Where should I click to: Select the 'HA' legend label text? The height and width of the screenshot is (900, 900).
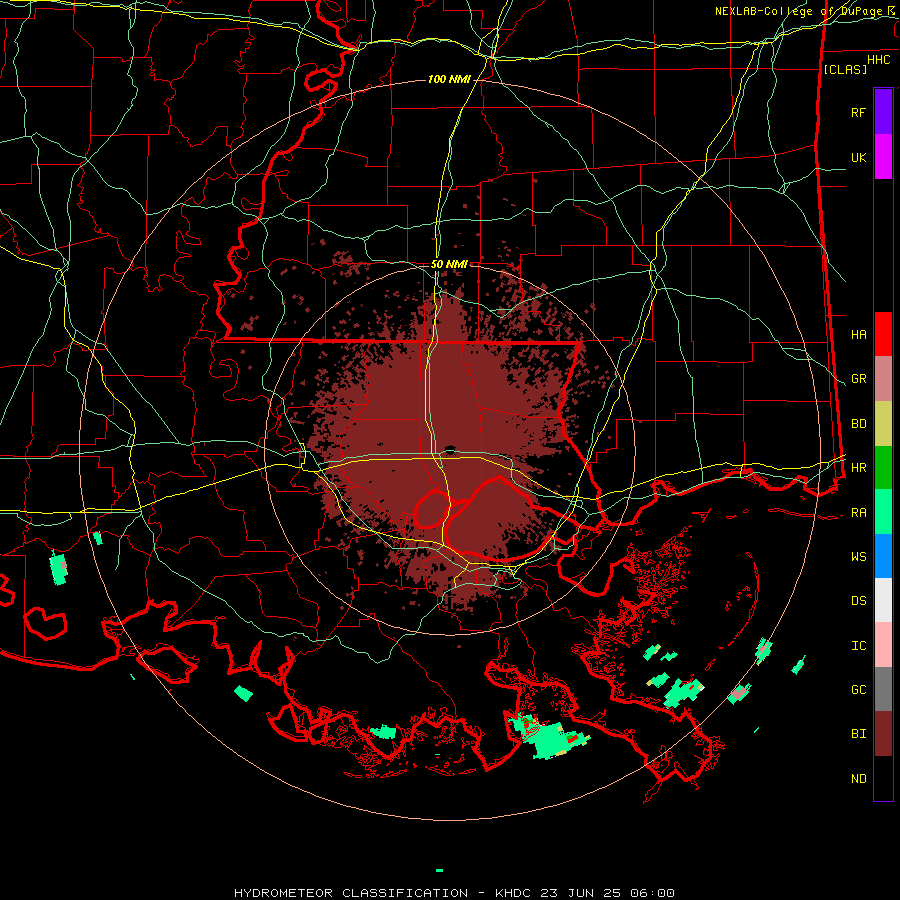tap(858, 335)
